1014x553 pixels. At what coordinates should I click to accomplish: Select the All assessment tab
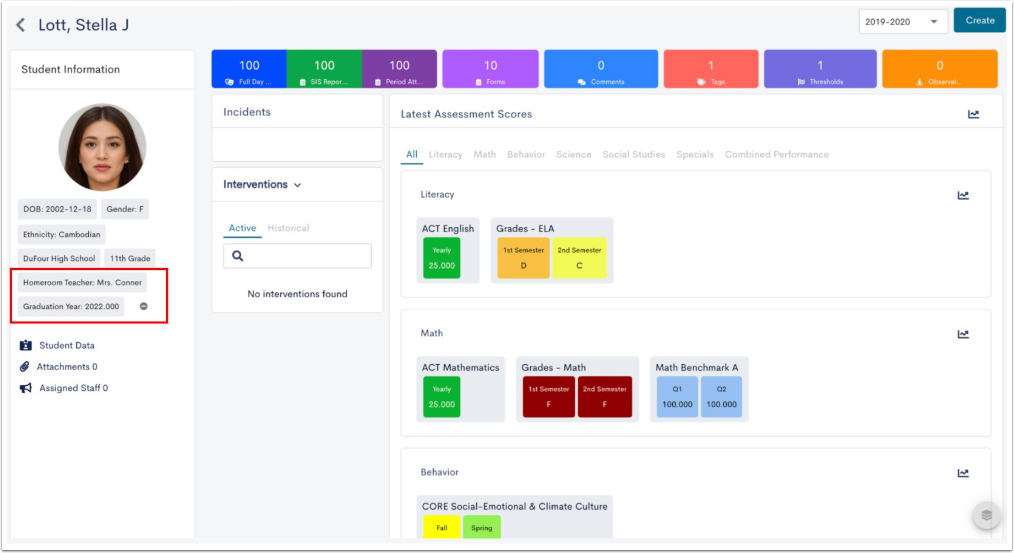[412, 155]
